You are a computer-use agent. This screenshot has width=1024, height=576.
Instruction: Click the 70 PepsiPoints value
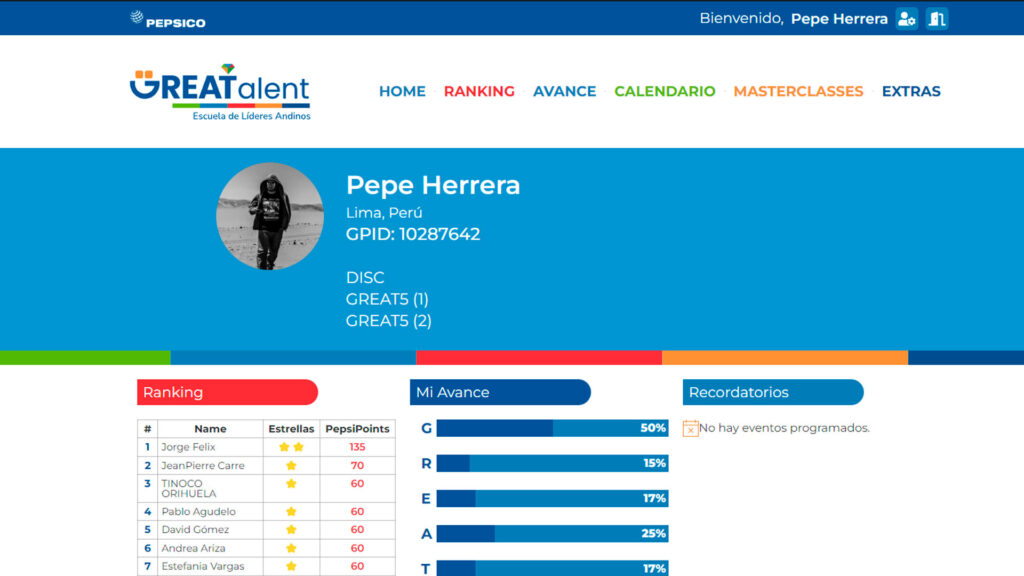pyautogui.click(x=357, y=466)
